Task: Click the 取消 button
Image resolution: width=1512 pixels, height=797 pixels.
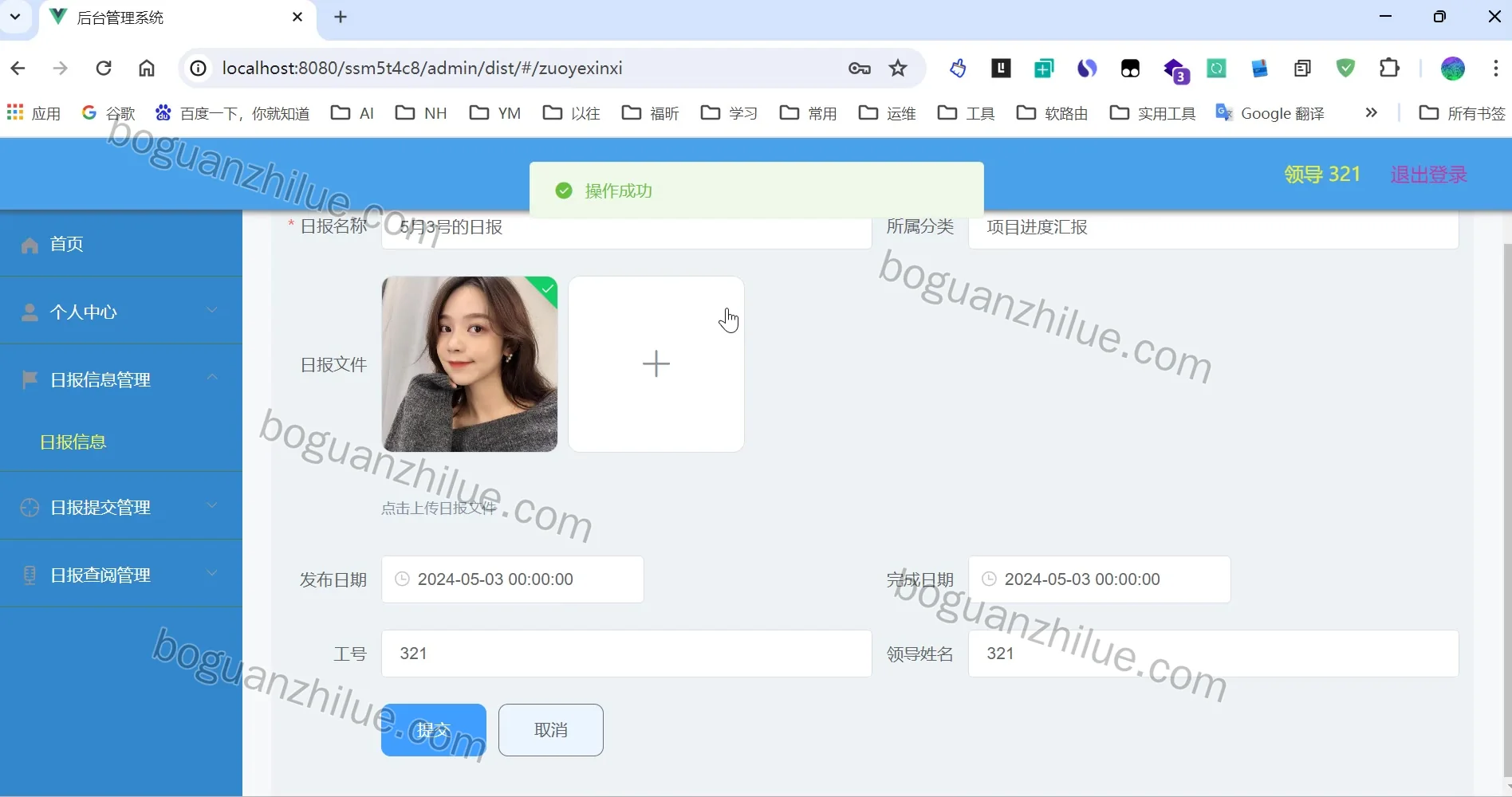Action: coord(551,730)
